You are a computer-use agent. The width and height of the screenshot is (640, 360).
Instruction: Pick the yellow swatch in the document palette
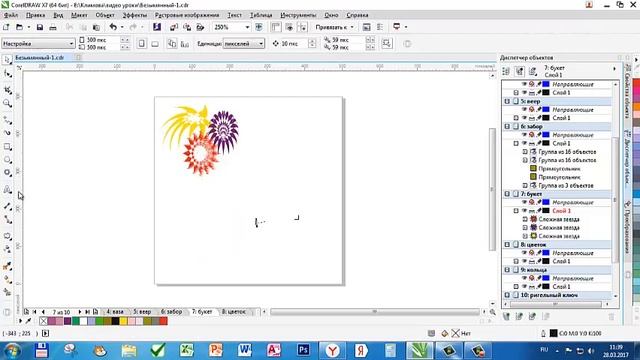(123, 321)
